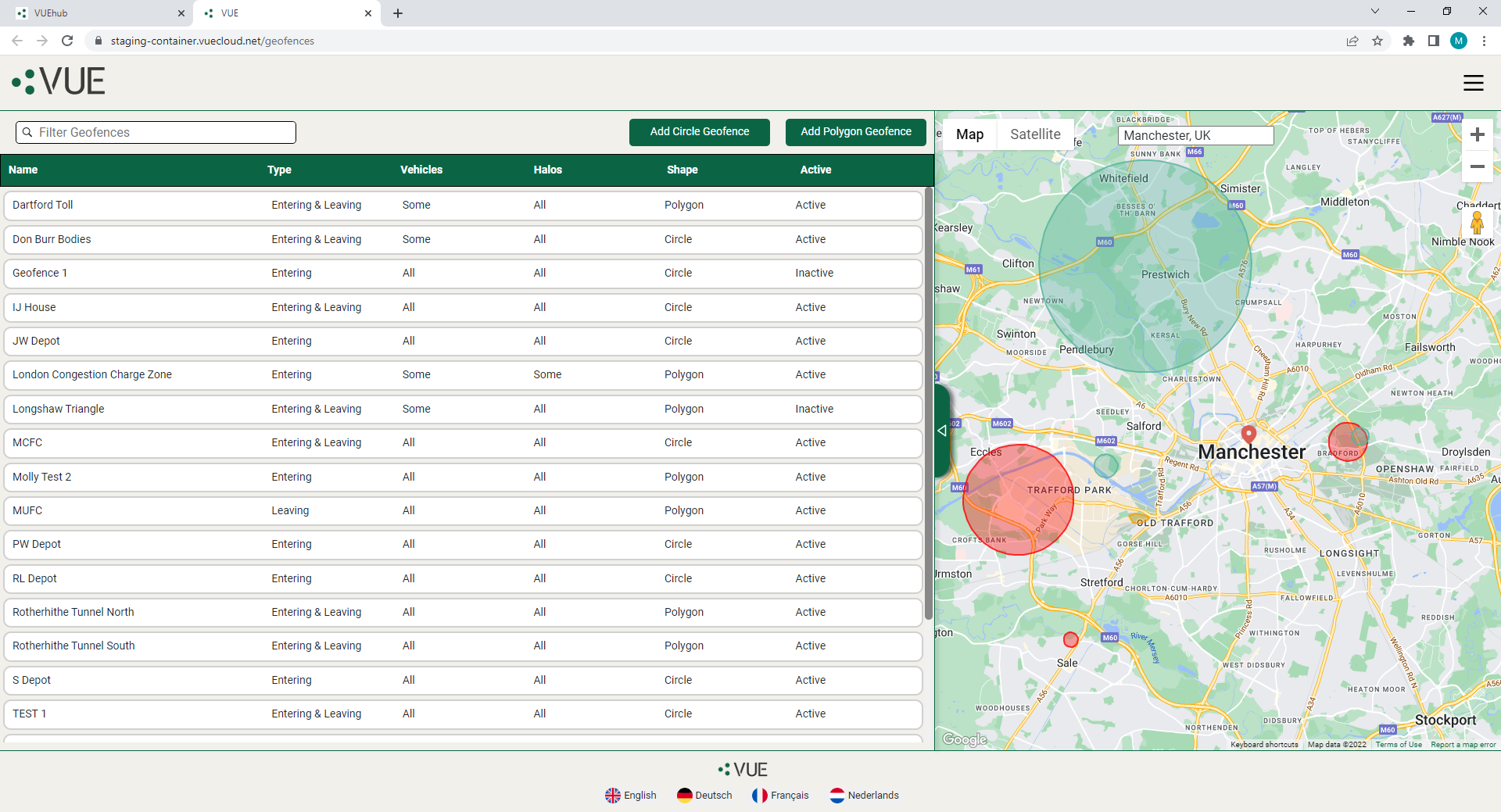The width and height of the screenshot is (1501, 812).
Task: Open a new browser tab with the plus icon
Action: coord(398,13)
